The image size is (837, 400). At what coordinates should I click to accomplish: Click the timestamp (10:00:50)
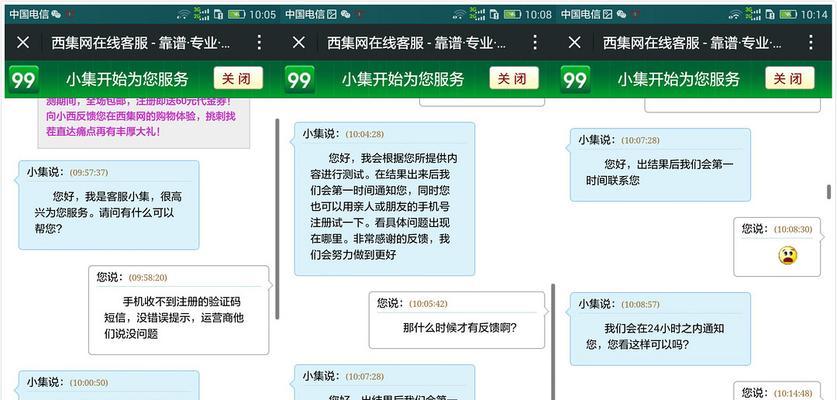pyautogui.click(x=89, y=383)
